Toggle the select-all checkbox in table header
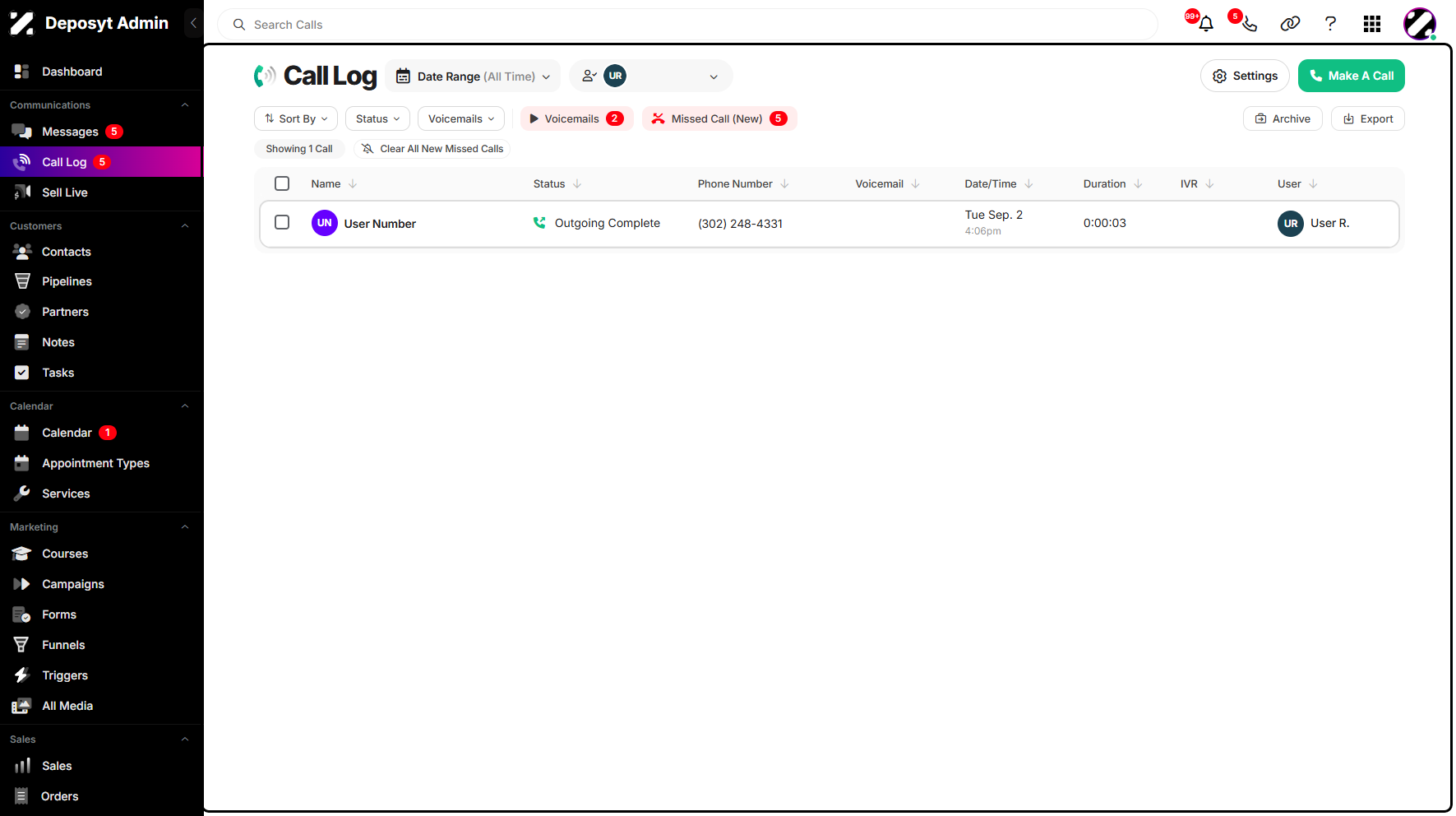 (x=282, y=183)
